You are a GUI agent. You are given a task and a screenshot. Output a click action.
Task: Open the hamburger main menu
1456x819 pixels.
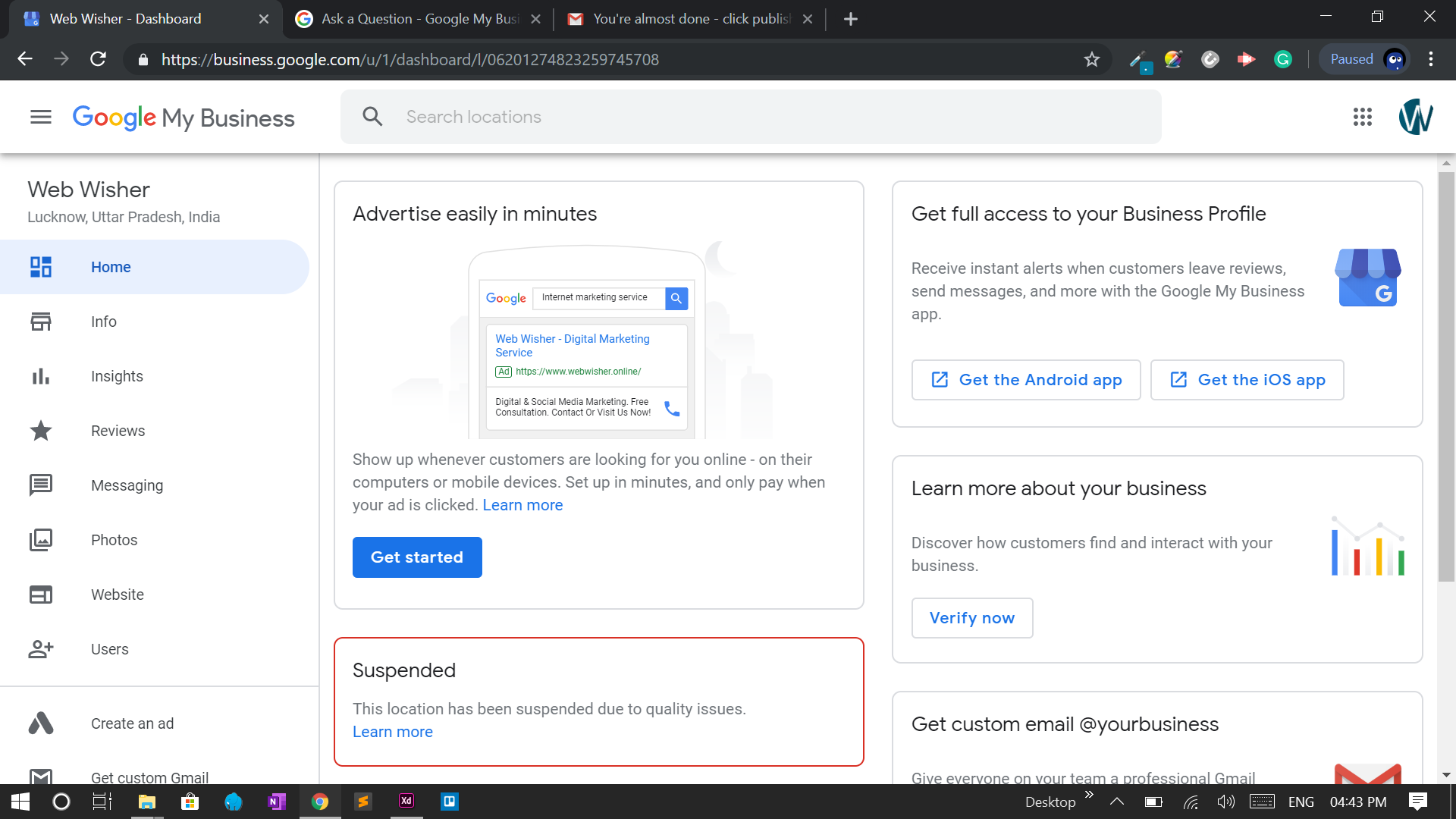41,117
